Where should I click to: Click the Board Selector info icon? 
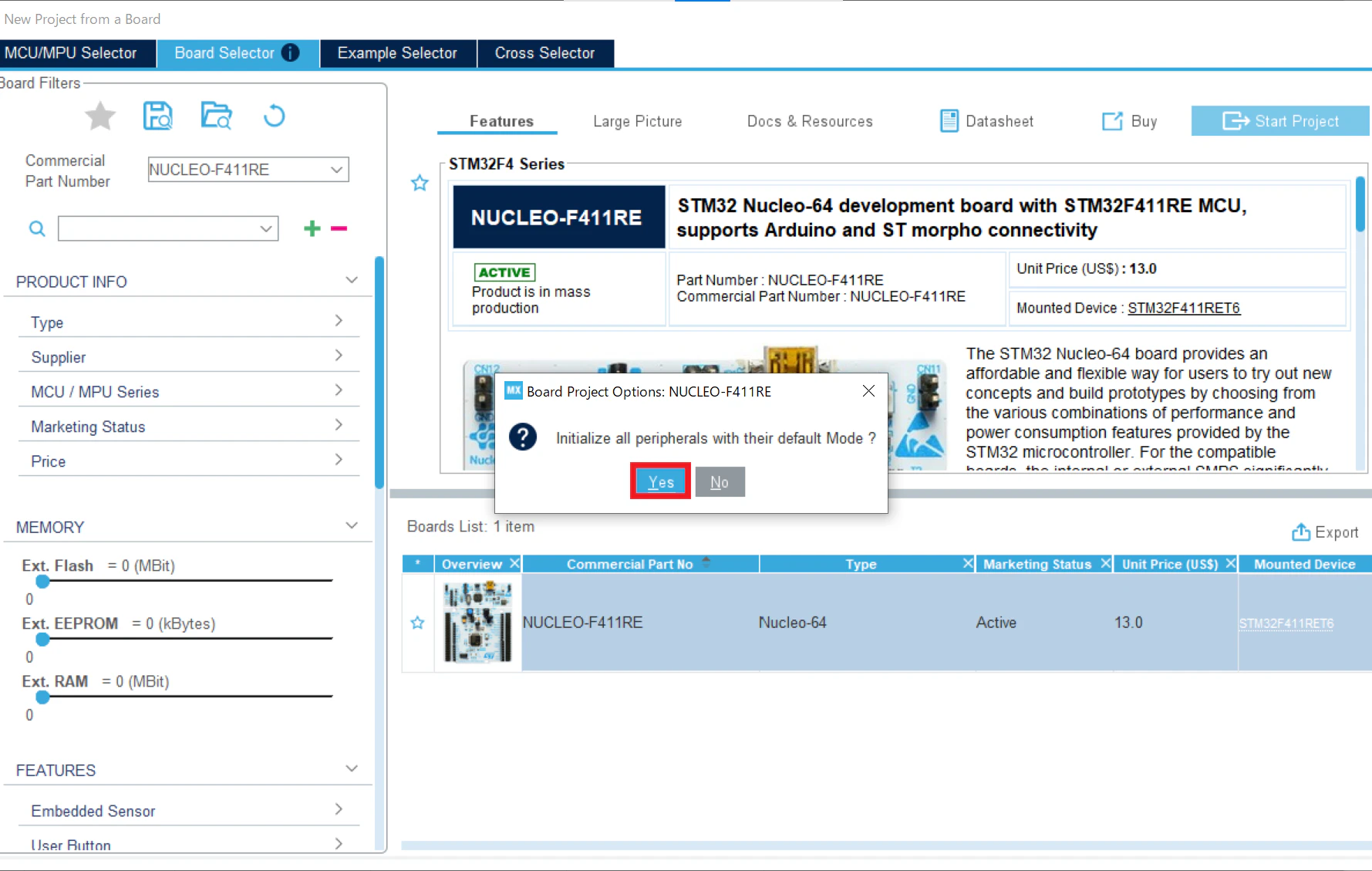(291, 52)
